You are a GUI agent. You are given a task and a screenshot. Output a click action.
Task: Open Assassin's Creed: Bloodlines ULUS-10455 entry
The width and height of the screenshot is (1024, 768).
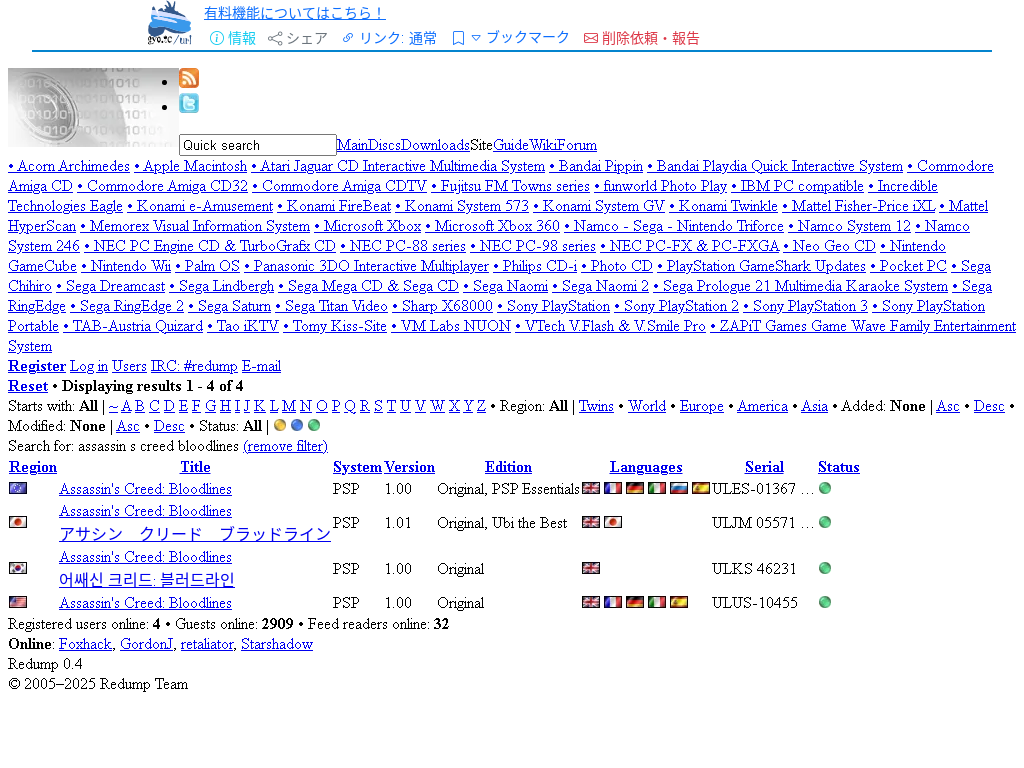pyautogui.click(x=145, y=603)
